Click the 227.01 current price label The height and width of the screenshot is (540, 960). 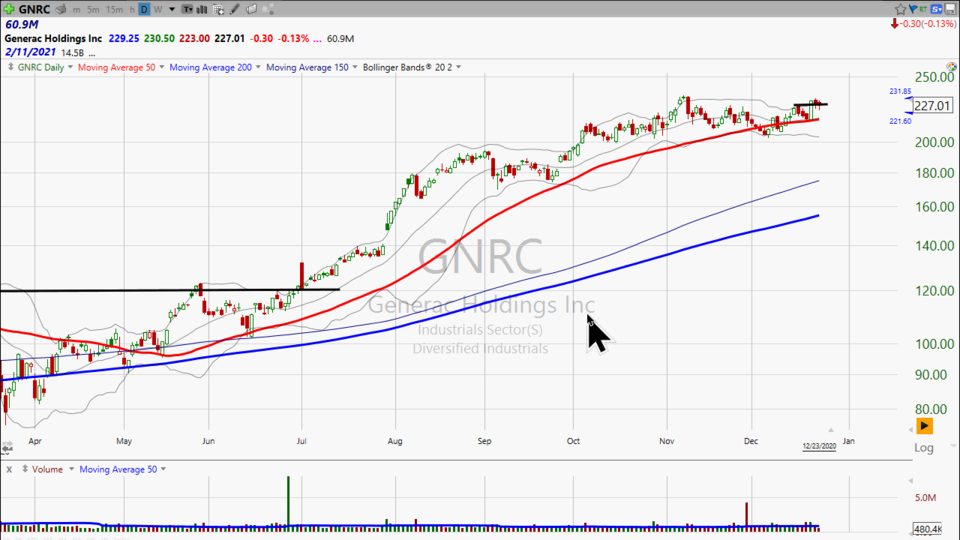[x=932, y=105]
